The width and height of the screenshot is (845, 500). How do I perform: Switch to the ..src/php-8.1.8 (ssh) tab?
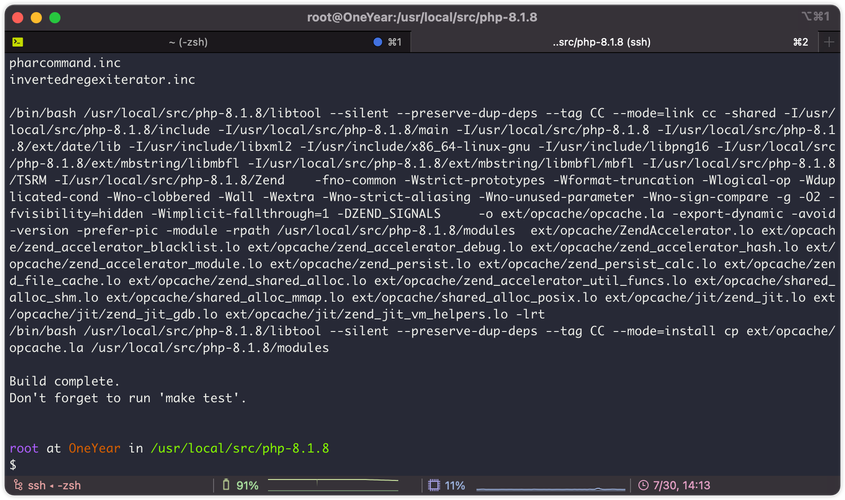[x=614, y=42]
